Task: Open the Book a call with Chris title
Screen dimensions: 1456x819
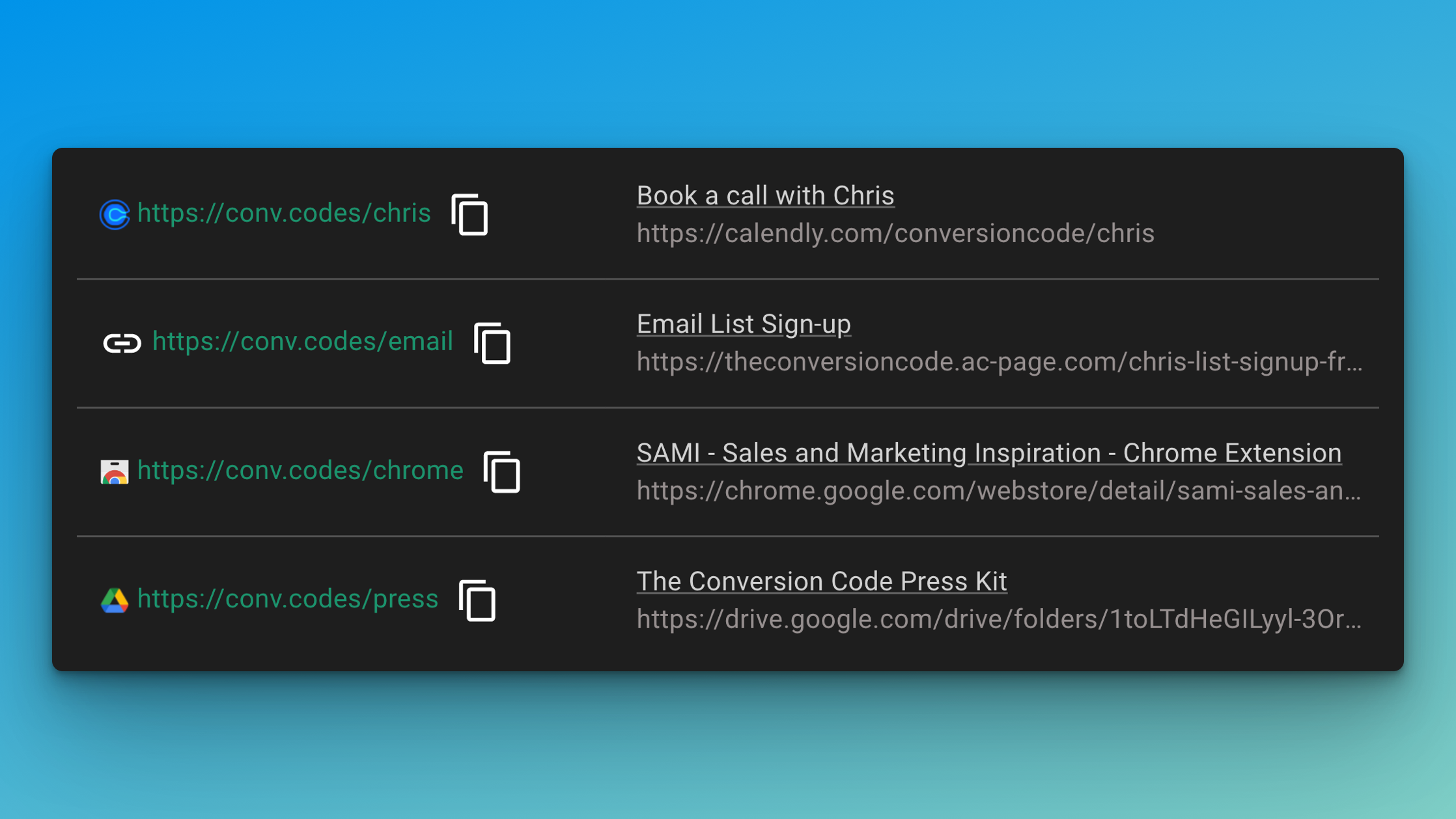Action: tap(765, 195)
